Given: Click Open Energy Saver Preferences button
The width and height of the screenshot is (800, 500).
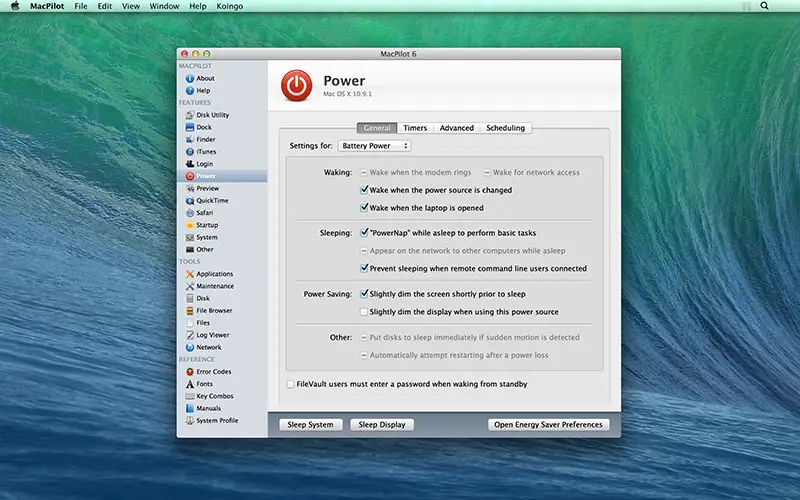Looking at the screenshot, I should point(548,424).
